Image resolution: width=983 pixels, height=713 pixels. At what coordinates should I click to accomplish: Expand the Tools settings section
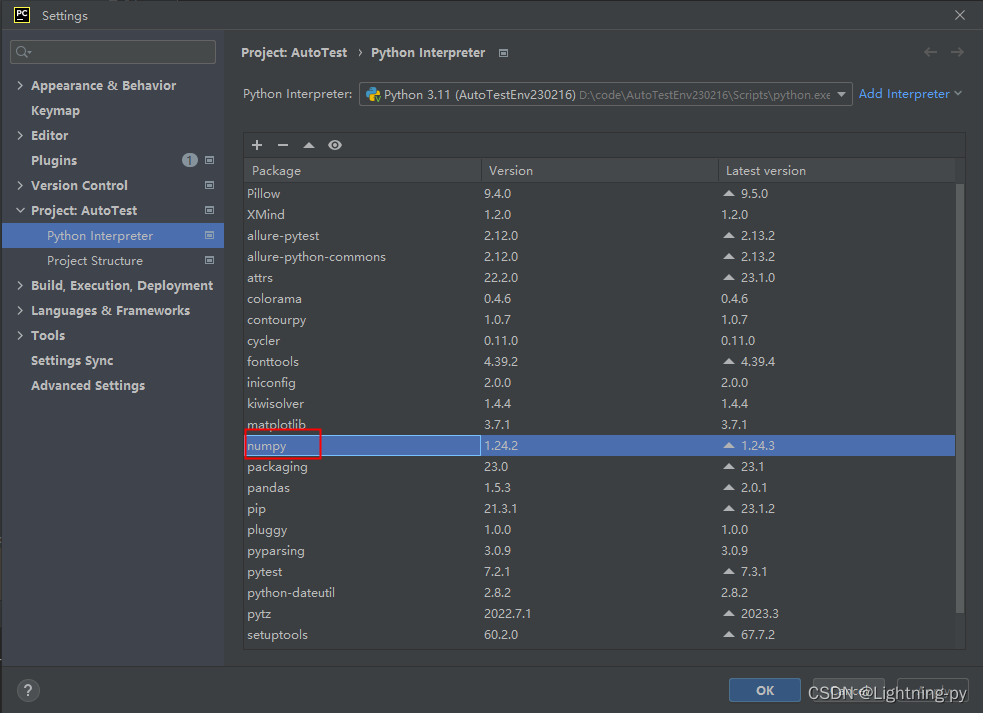coord(20,335)
